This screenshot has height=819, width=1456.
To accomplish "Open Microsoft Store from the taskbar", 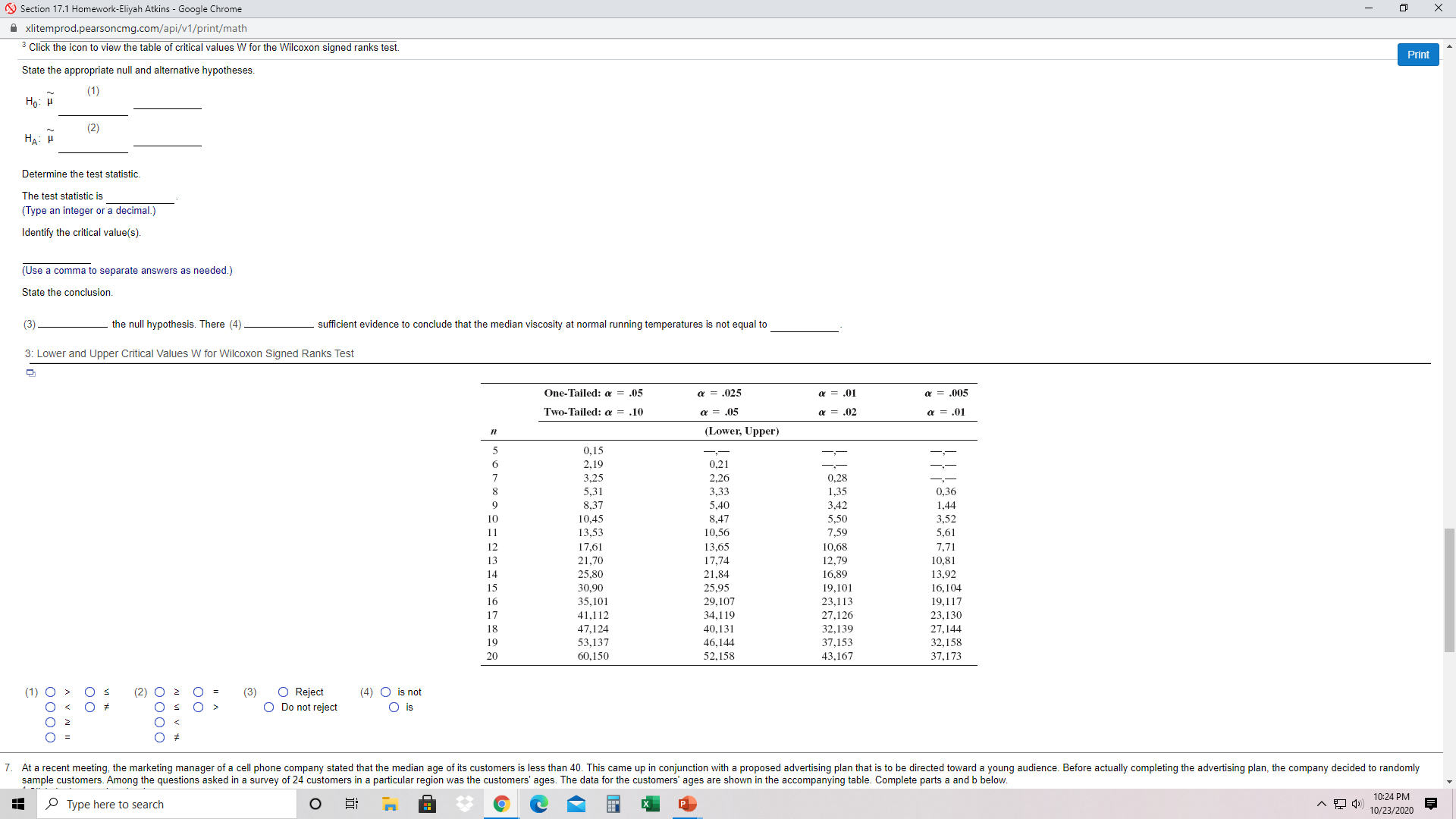I will pos(427,804).
